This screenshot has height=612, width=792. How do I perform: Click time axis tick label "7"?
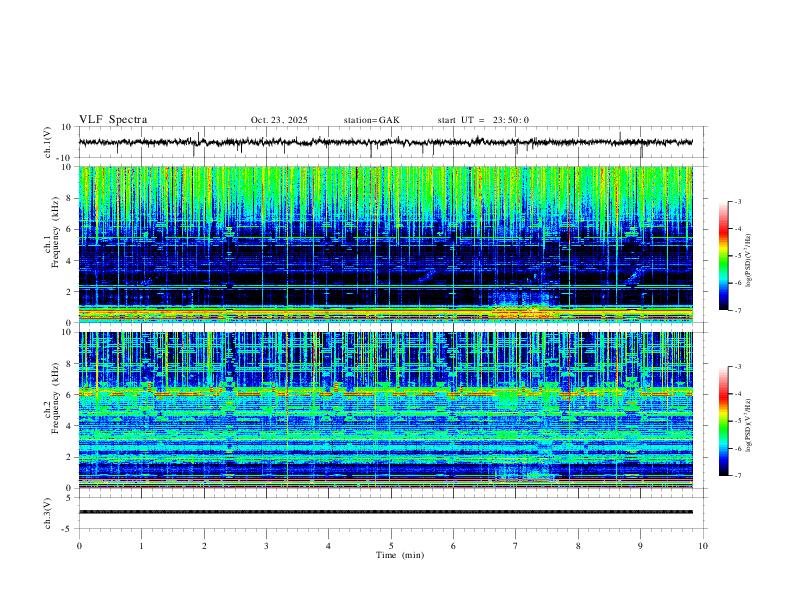click(516, 546)
